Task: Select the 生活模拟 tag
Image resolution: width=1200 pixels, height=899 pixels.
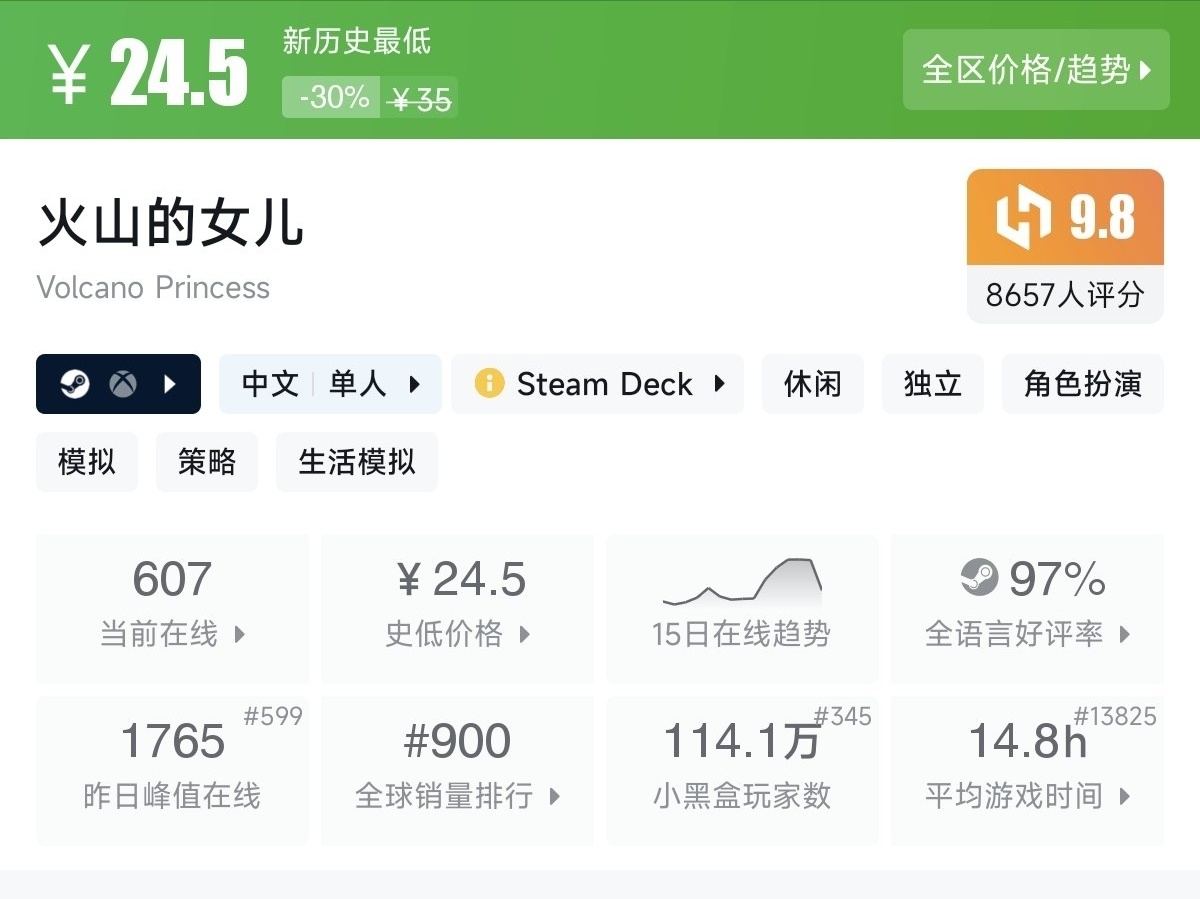Action: click(x=357, y=462)
